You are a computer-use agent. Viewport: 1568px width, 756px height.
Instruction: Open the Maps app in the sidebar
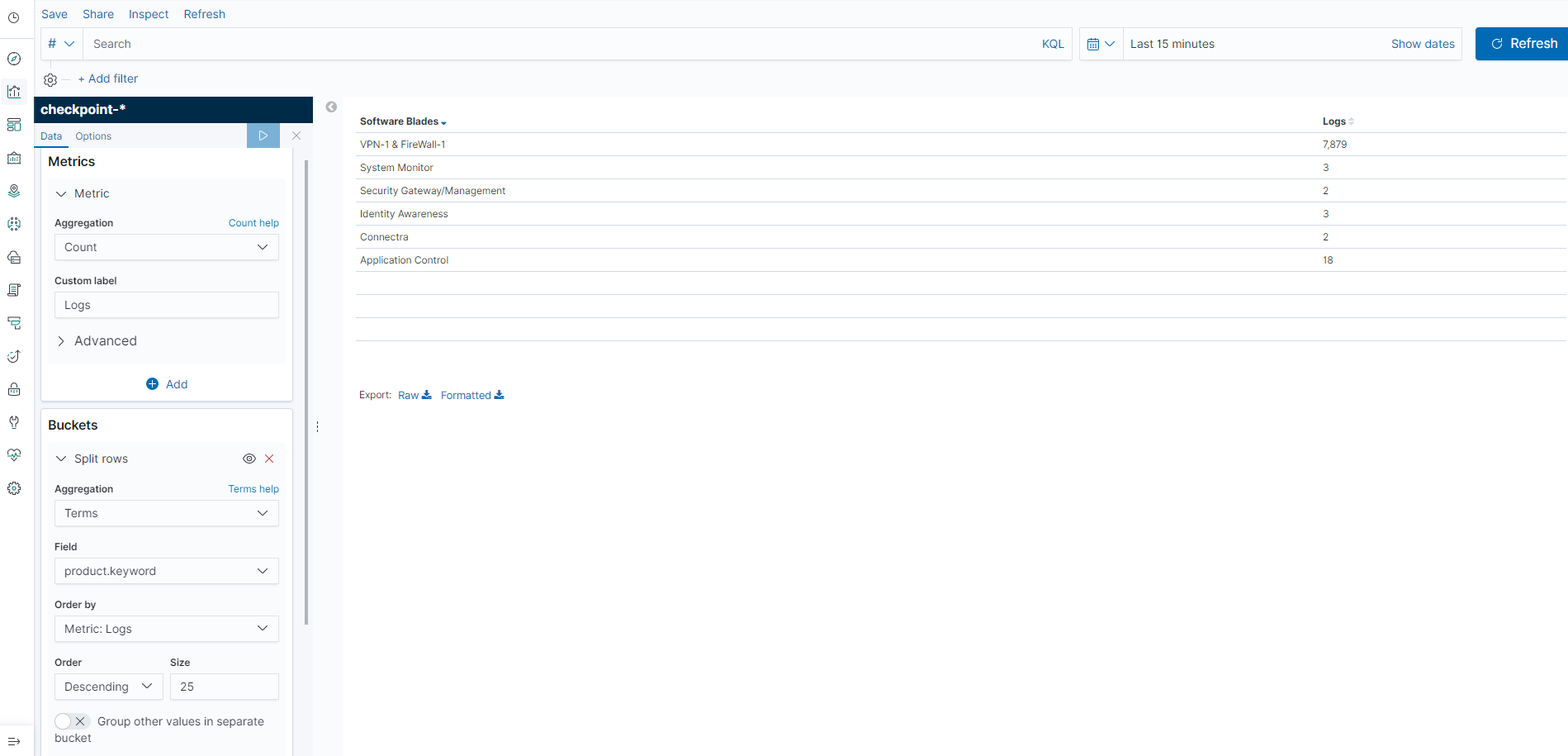point(14,190)
